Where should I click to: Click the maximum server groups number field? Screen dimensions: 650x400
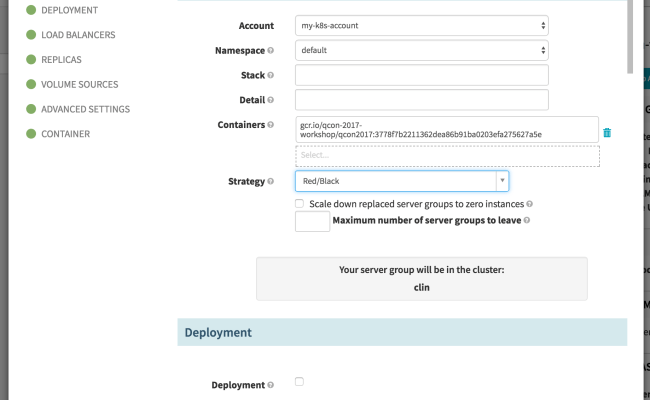click(312, 221)
